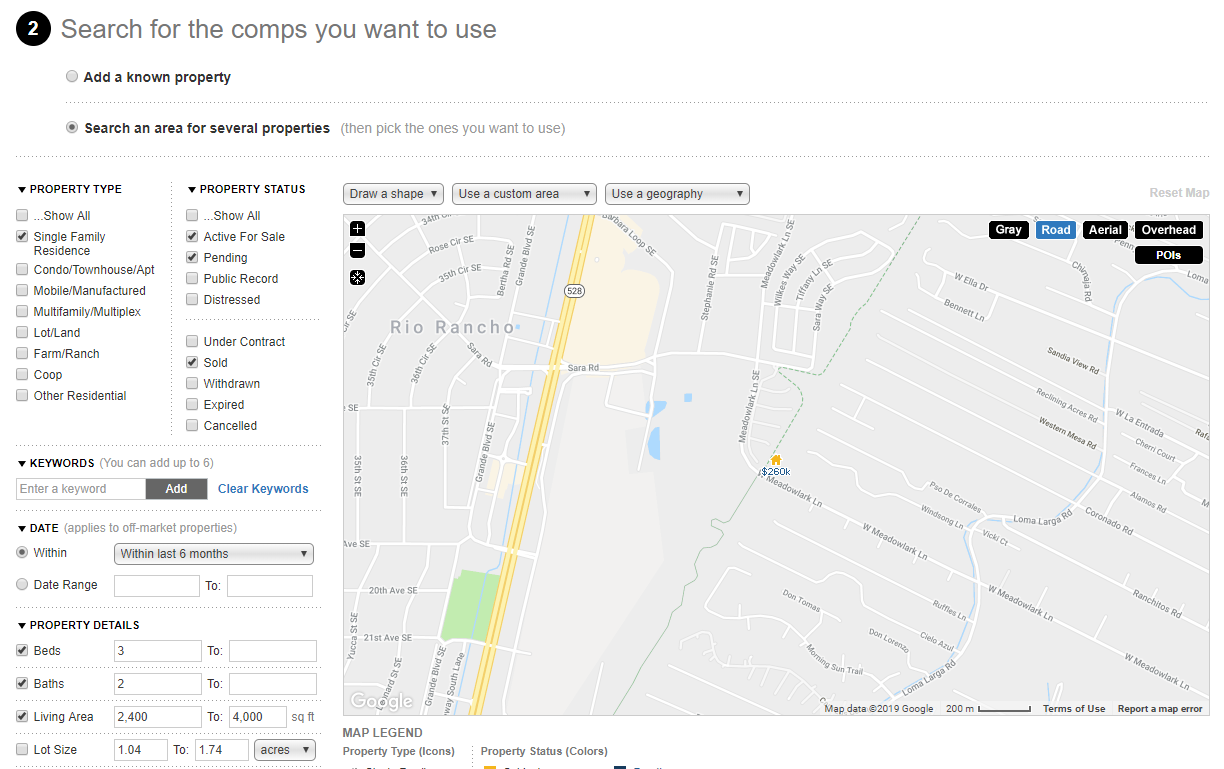
Task: Click the step 2 circle icon
Action: point(33,29)
